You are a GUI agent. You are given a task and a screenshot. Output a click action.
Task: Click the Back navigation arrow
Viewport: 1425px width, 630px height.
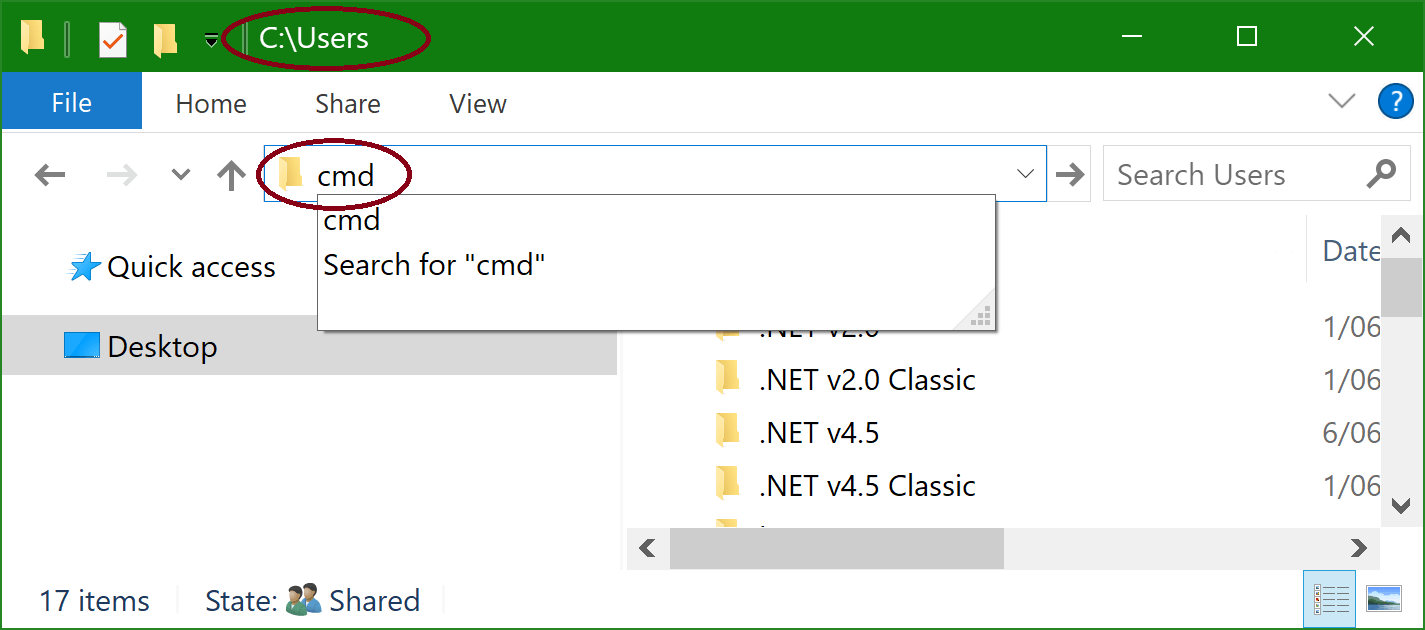(49, 176)
